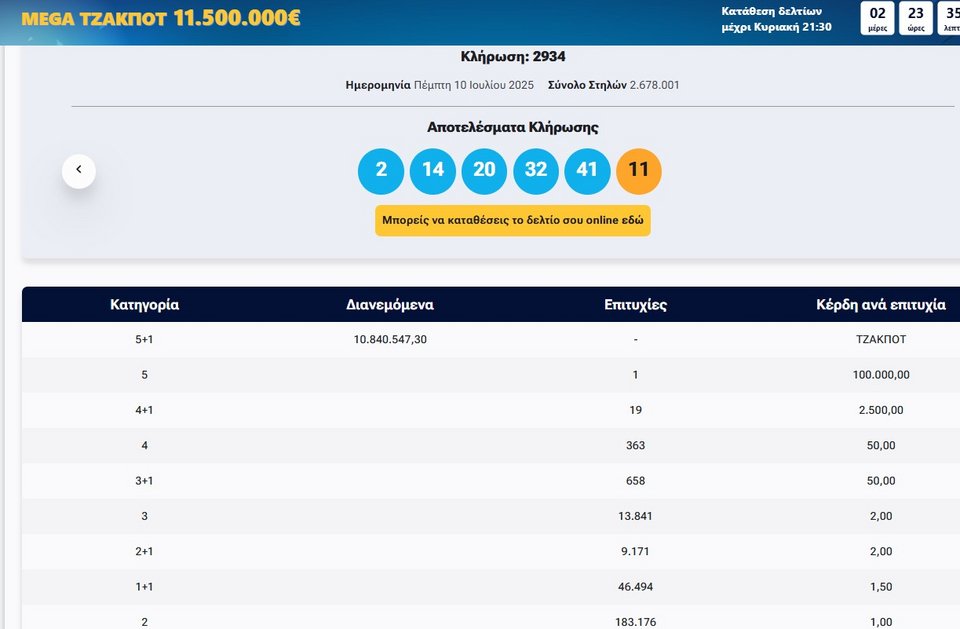
Task: Click the days countdown box showing 02
Action: [x=877, y=18]
